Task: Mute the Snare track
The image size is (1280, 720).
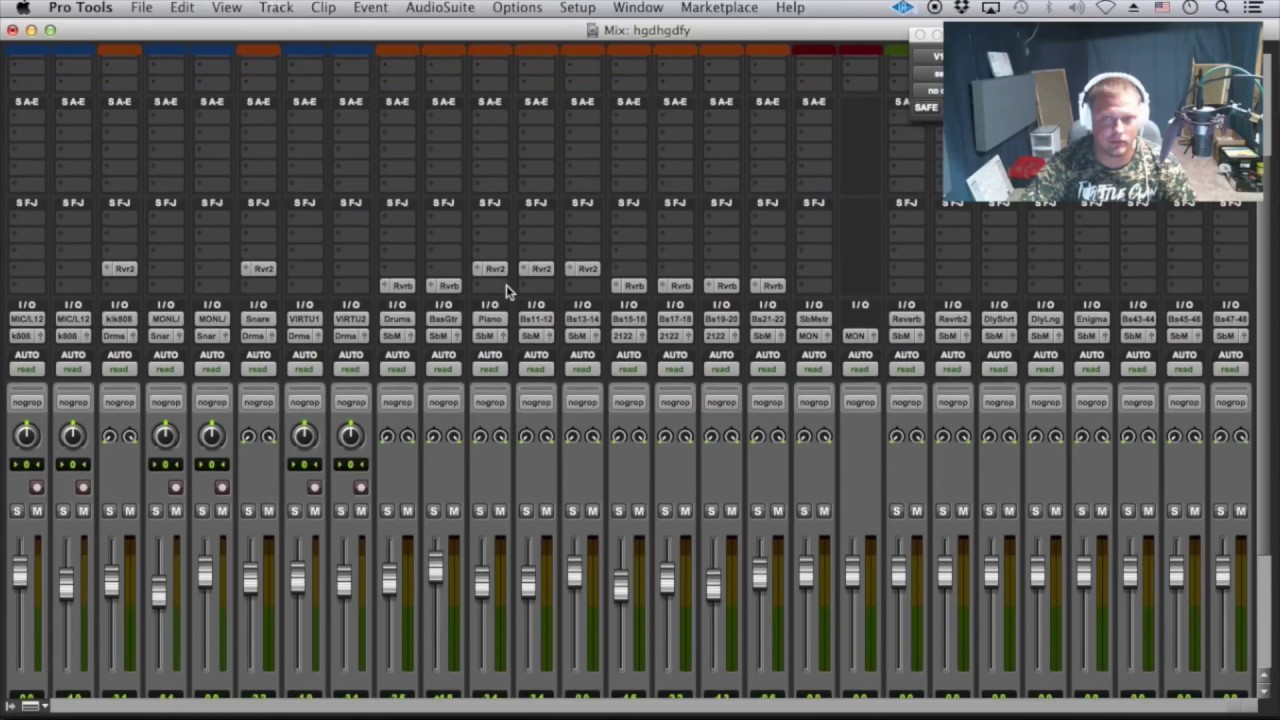Action: (268, 511)
